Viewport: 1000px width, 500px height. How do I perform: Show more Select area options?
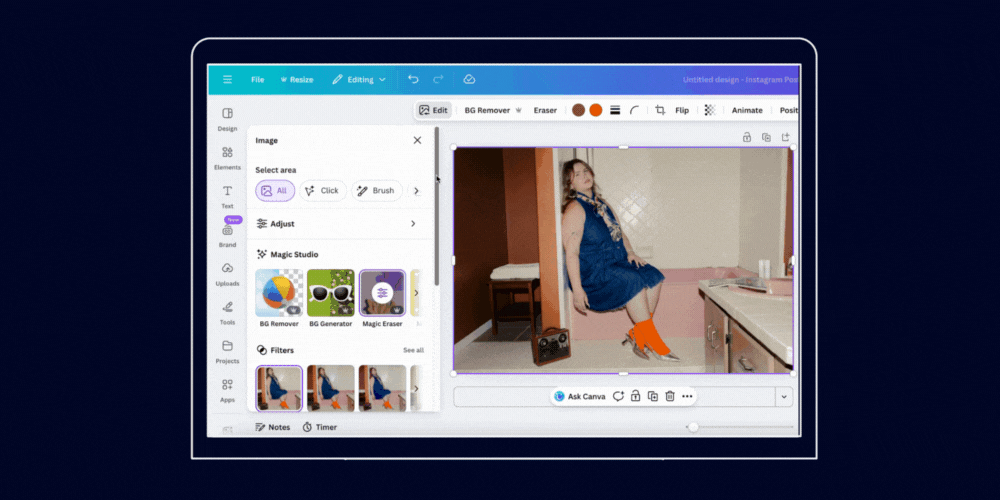[416, 191]
